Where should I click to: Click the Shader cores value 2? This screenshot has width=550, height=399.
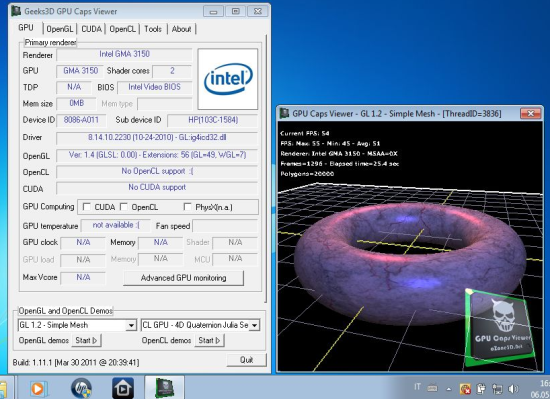pos(172,71)
